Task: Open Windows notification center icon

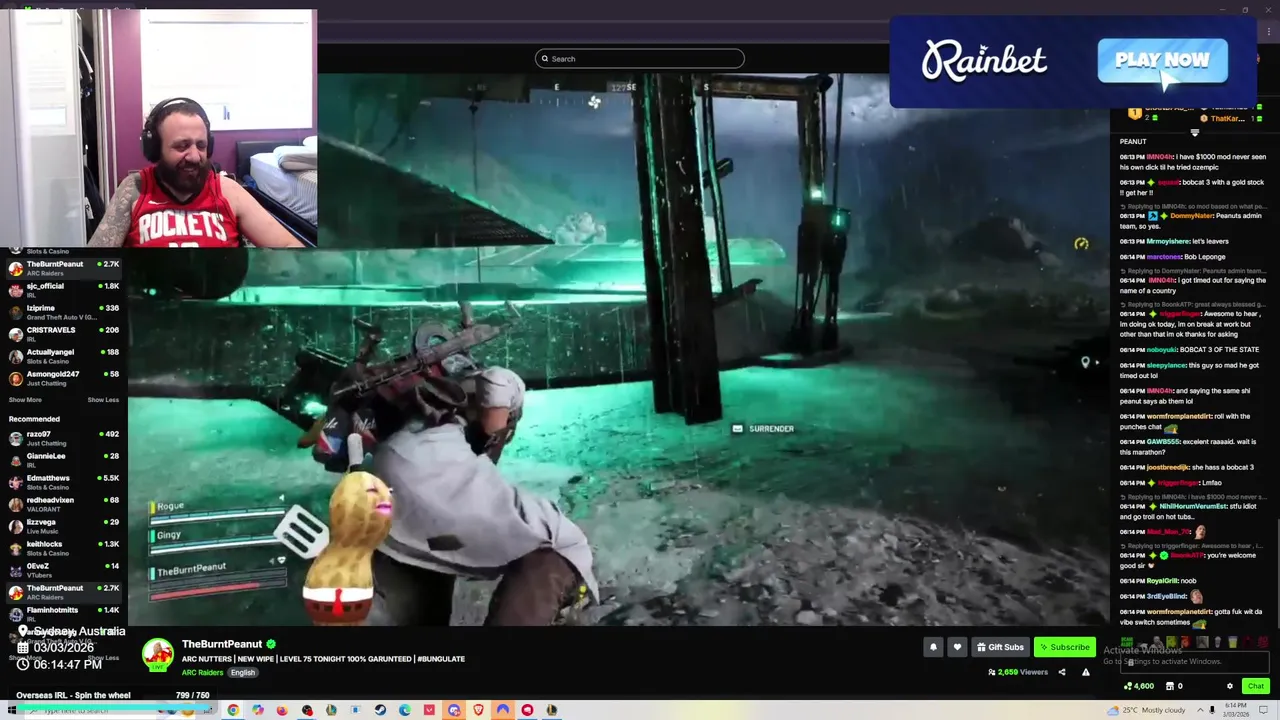Action: pos(1263,710)
